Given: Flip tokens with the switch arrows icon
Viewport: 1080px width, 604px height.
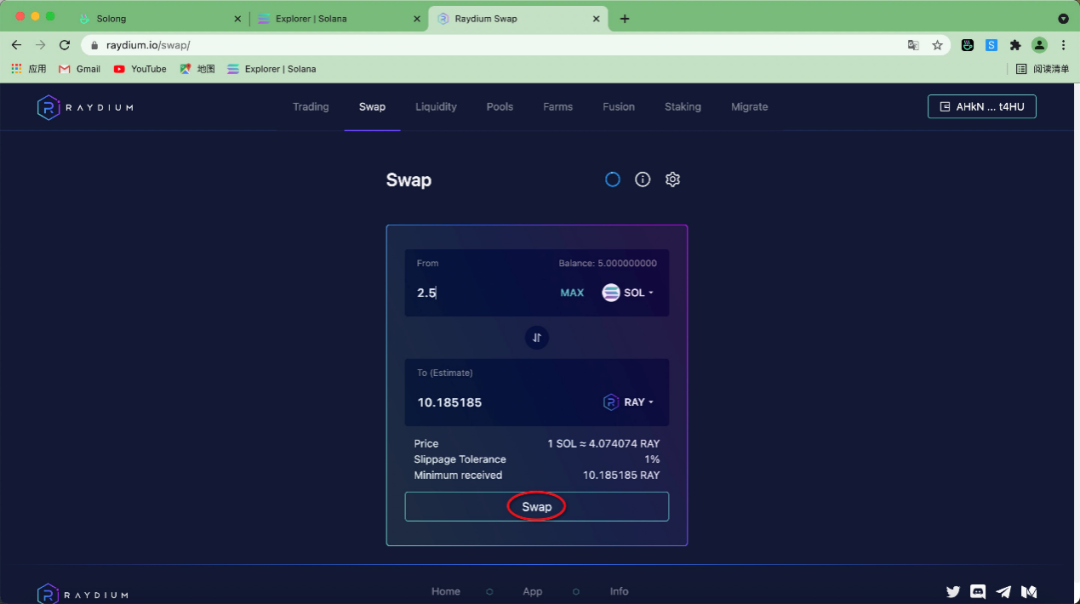Looking at the screenshot, I should pyautogui.click(x=537, y=337).
